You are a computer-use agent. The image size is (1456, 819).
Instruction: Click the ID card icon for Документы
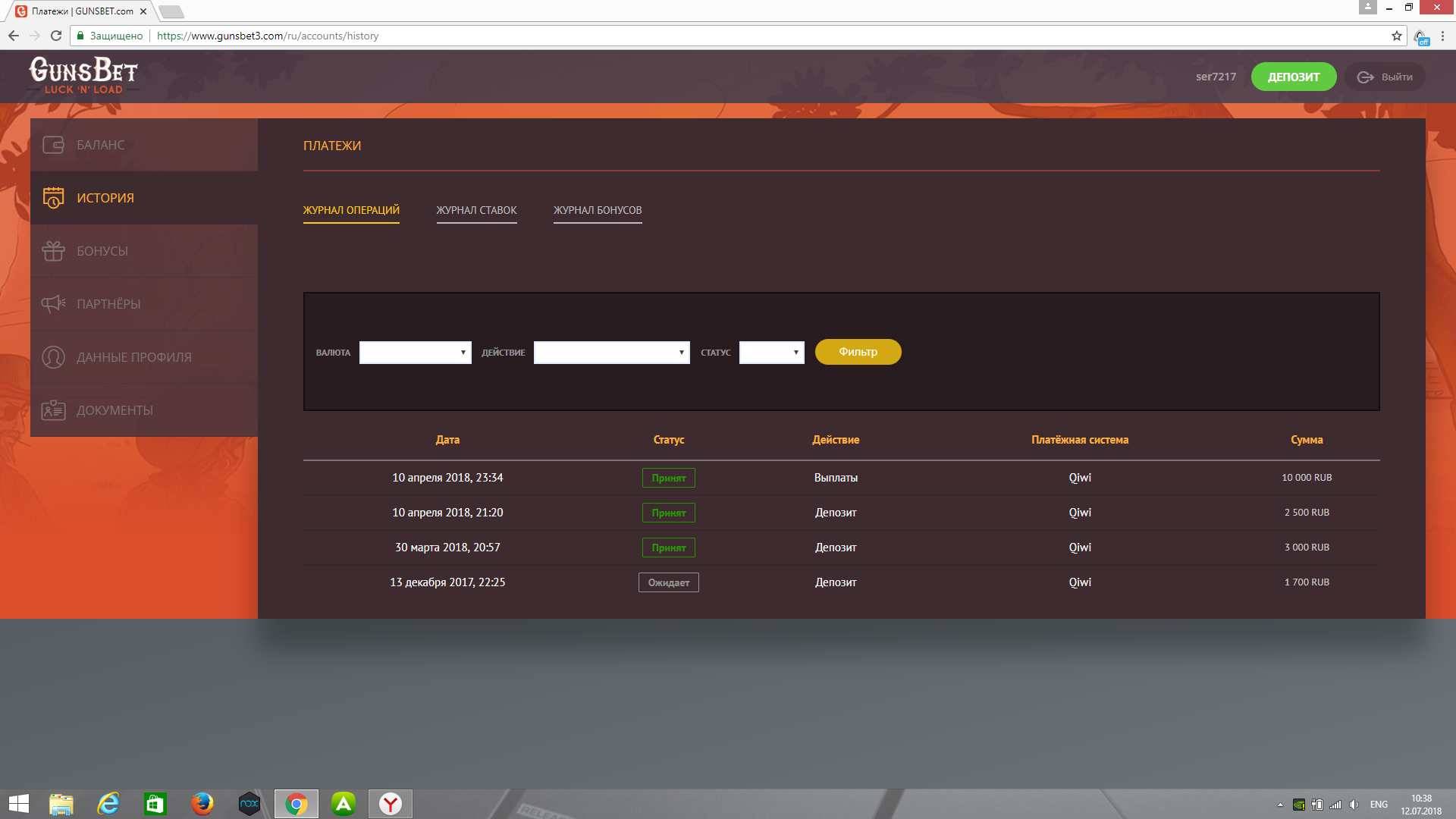(x=53, y=410)
